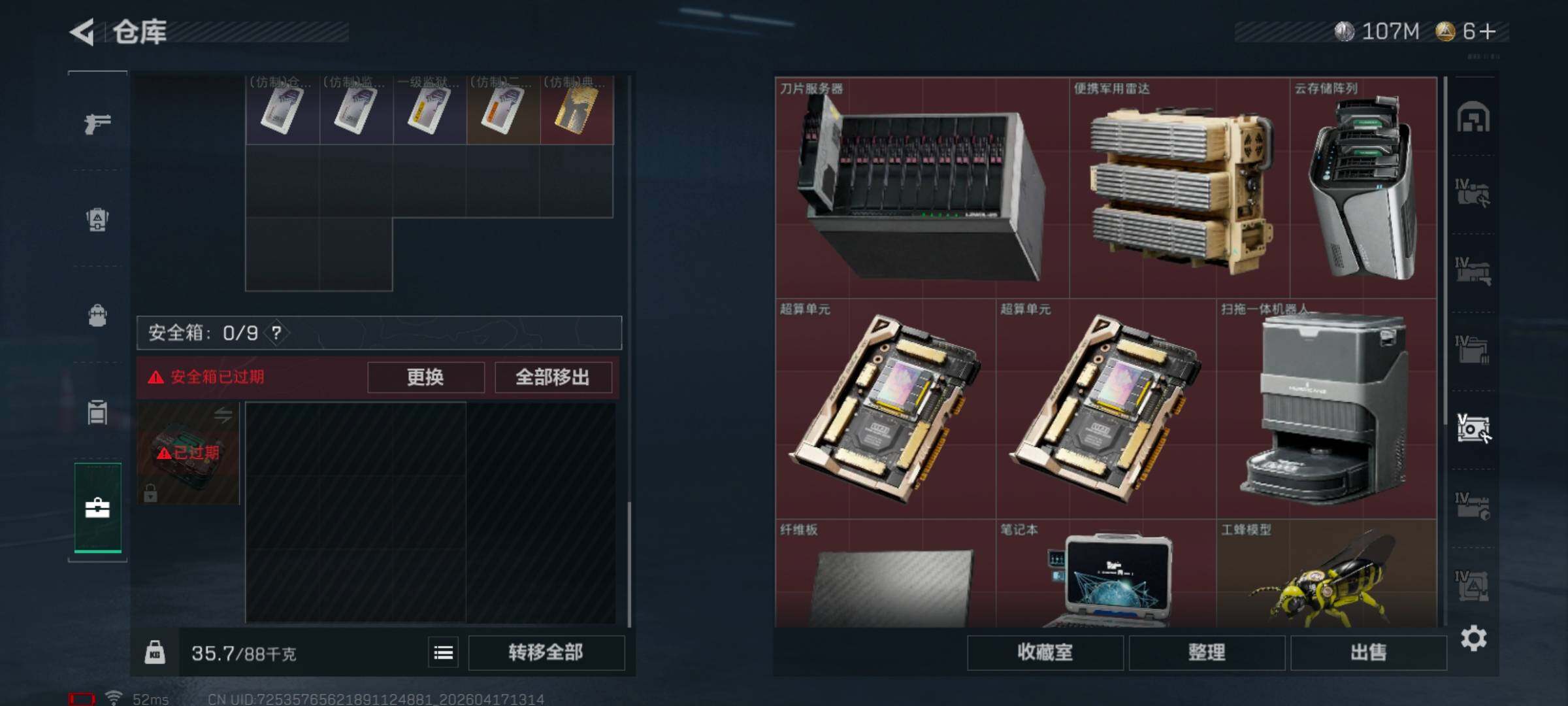Click the 更换 button

click(x=425, y=377)
